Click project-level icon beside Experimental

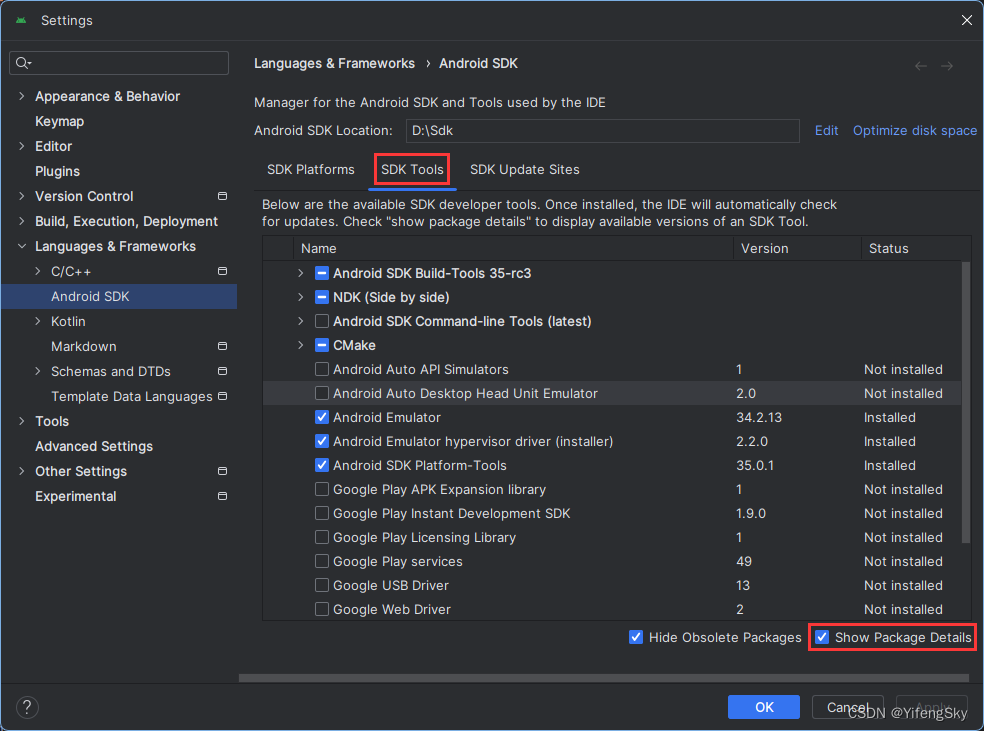click(x=222, y=496)
